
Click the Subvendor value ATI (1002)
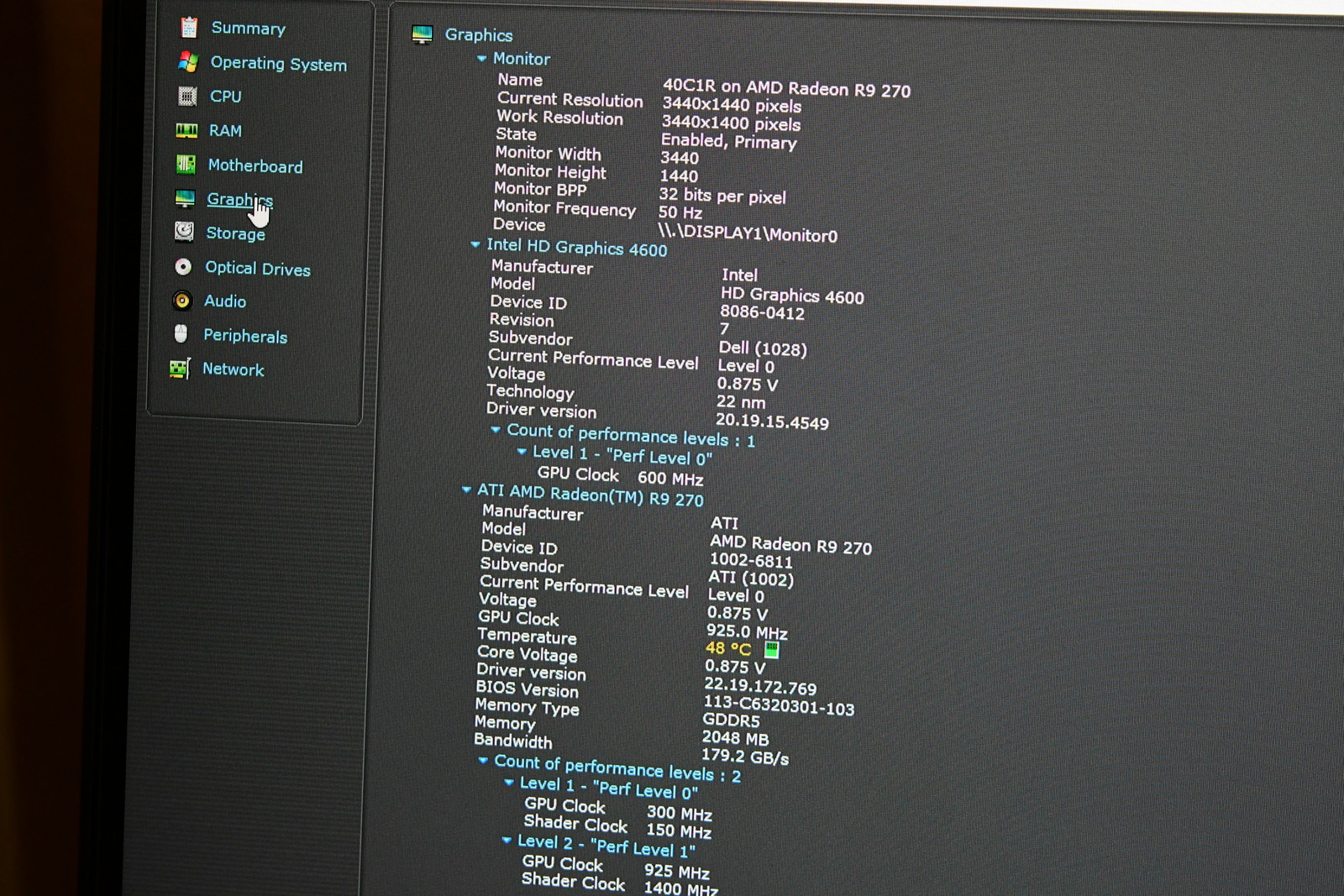pos(751,578)
